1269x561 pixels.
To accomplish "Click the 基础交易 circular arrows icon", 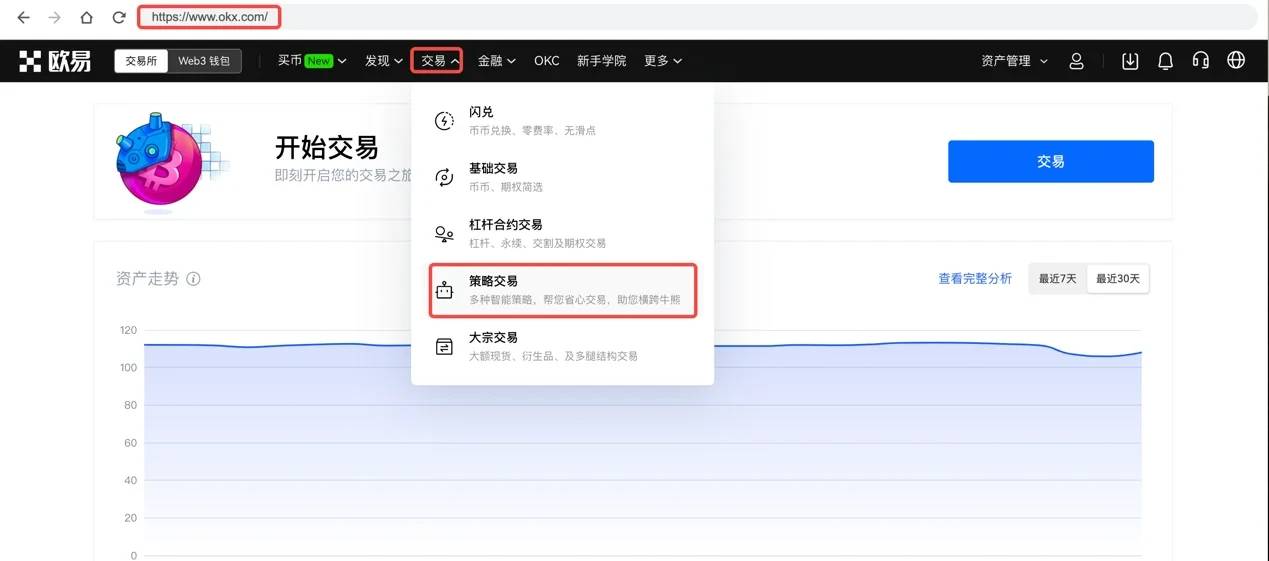I will 444,178.
